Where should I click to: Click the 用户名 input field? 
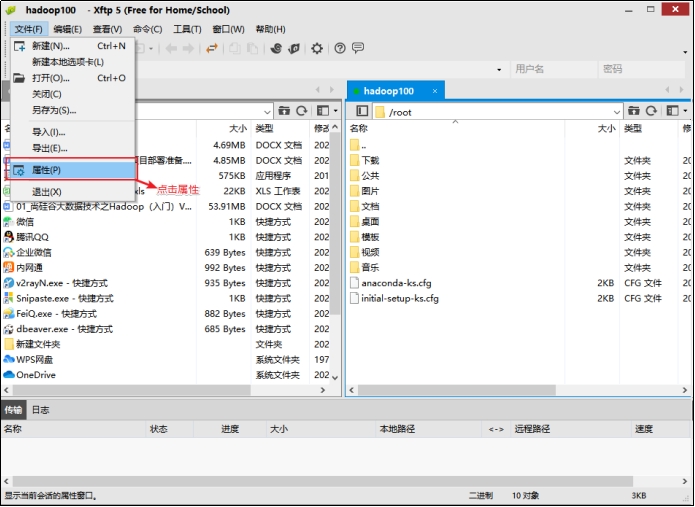tap(553, 69)
